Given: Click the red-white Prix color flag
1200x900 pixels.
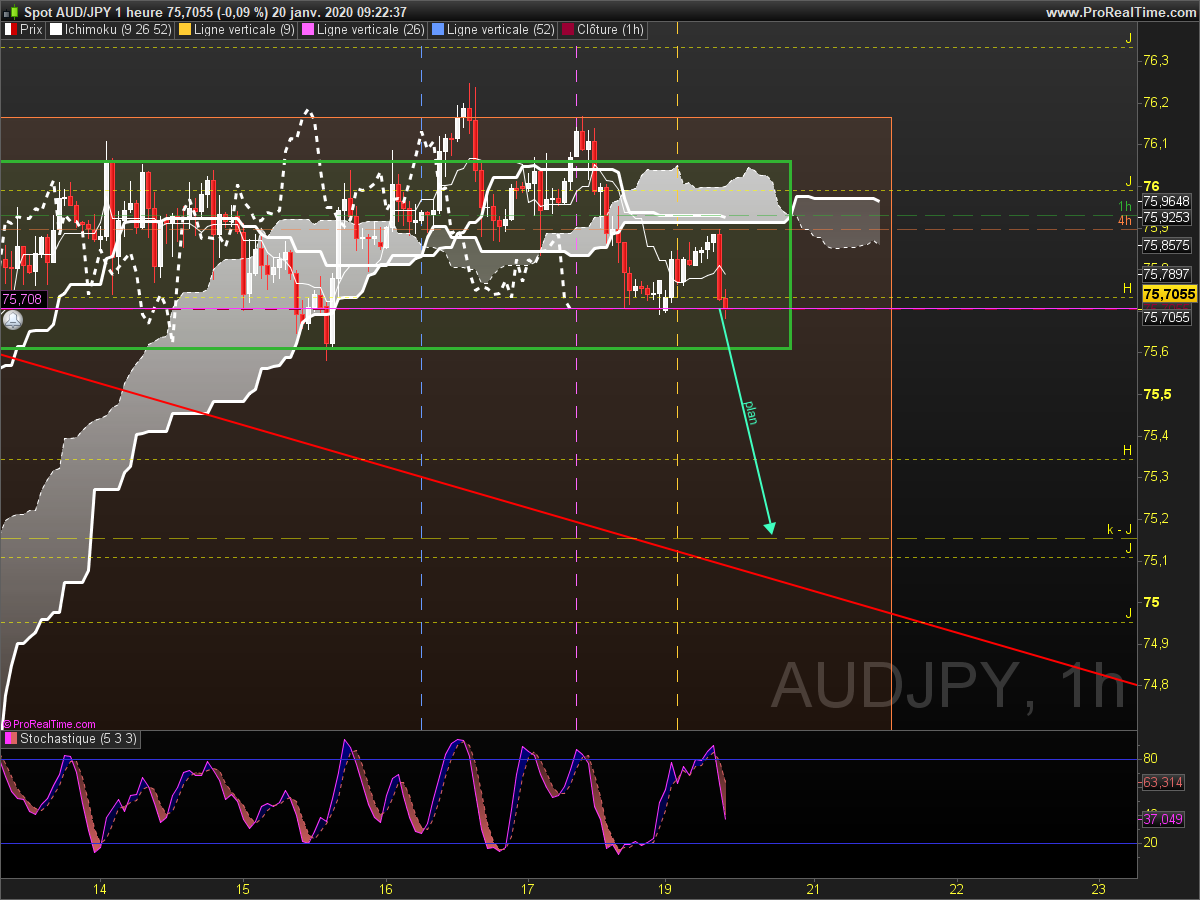Looking at the screenshot, I should point(10,30).
